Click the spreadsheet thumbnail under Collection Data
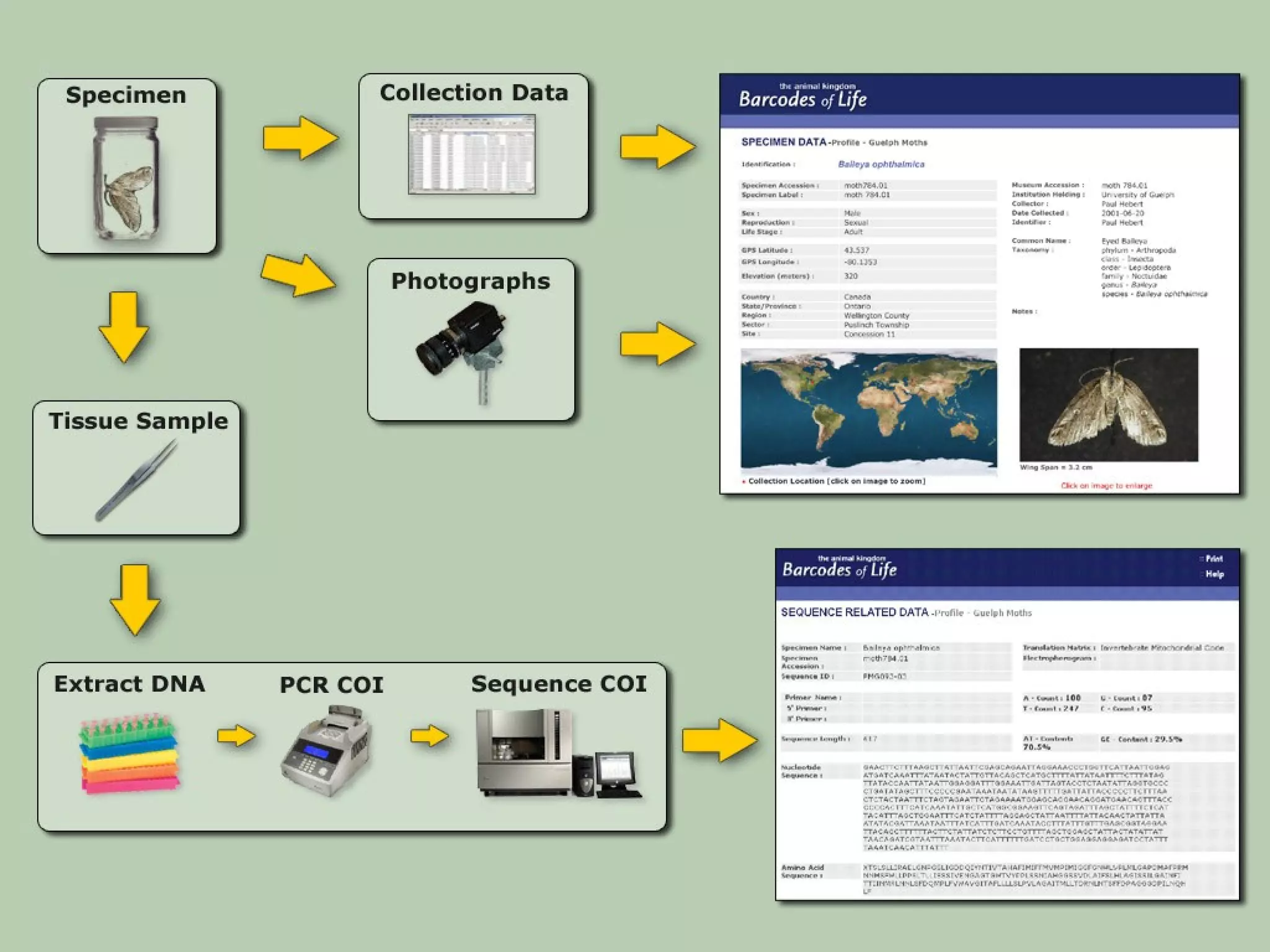The width and height of the screenshot is (1270, 952). [471, 154]
